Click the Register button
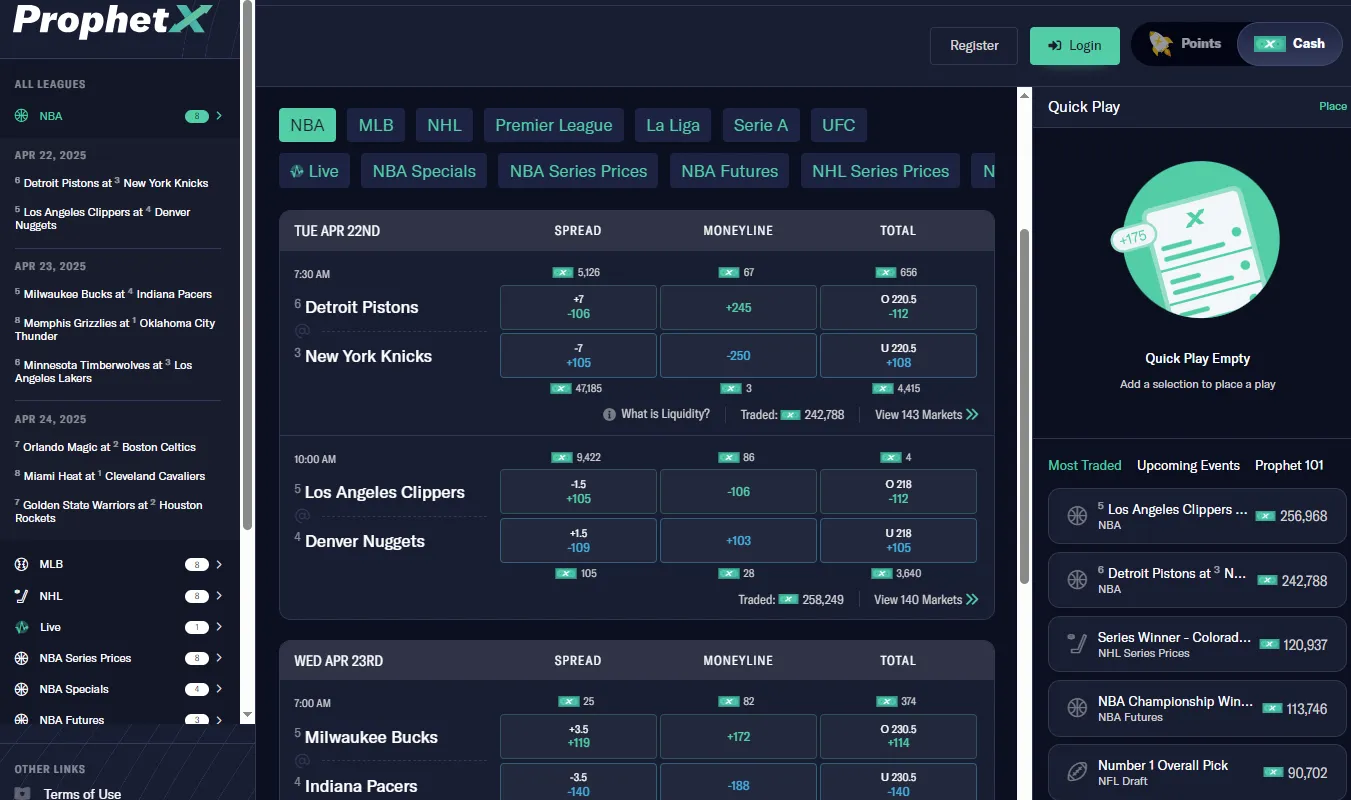The width and height of the screenshot is (1351, 800). pyautogui.click(x=974, y=45)
